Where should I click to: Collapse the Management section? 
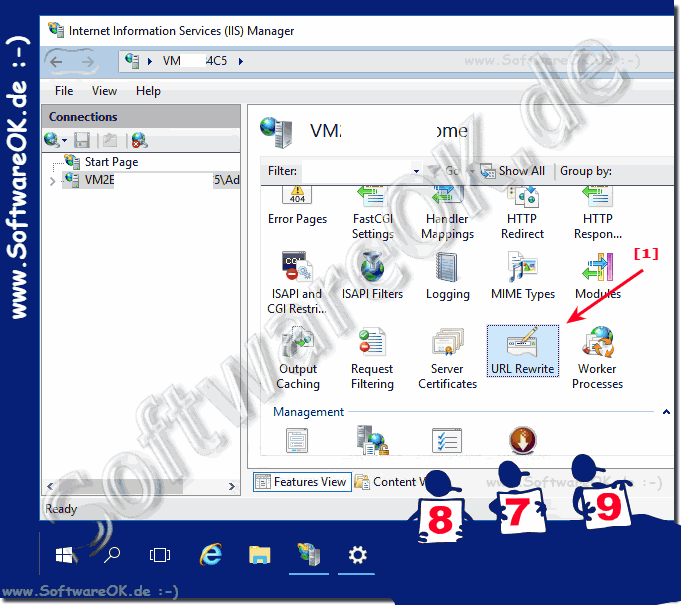pyautogui.click(x=666, y=411)
